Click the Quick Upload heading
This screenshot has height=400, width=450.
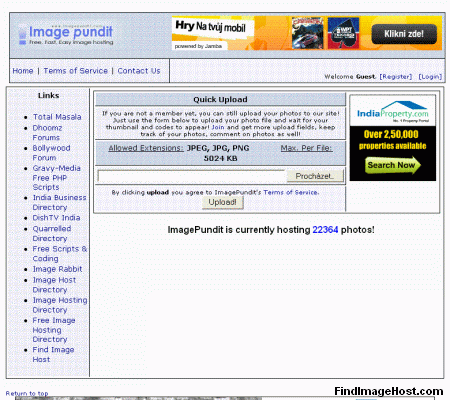point(220,99)
